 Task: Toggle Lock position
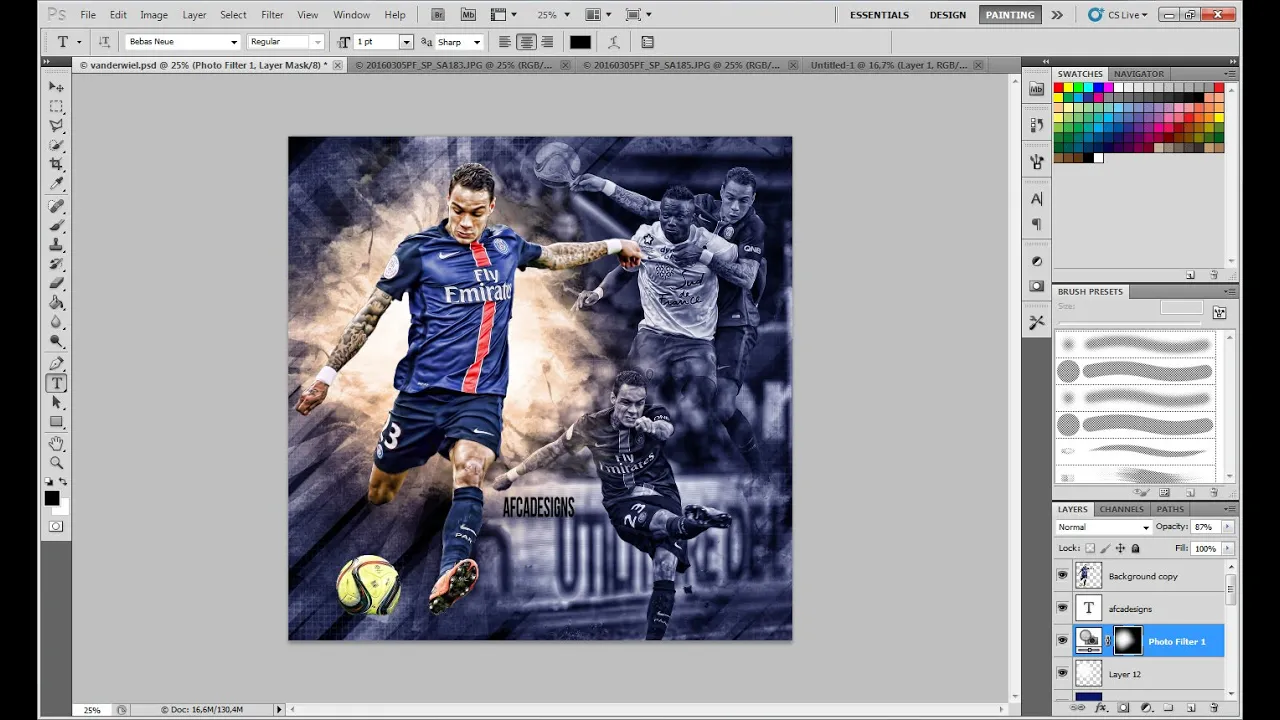pos(1120,548)
